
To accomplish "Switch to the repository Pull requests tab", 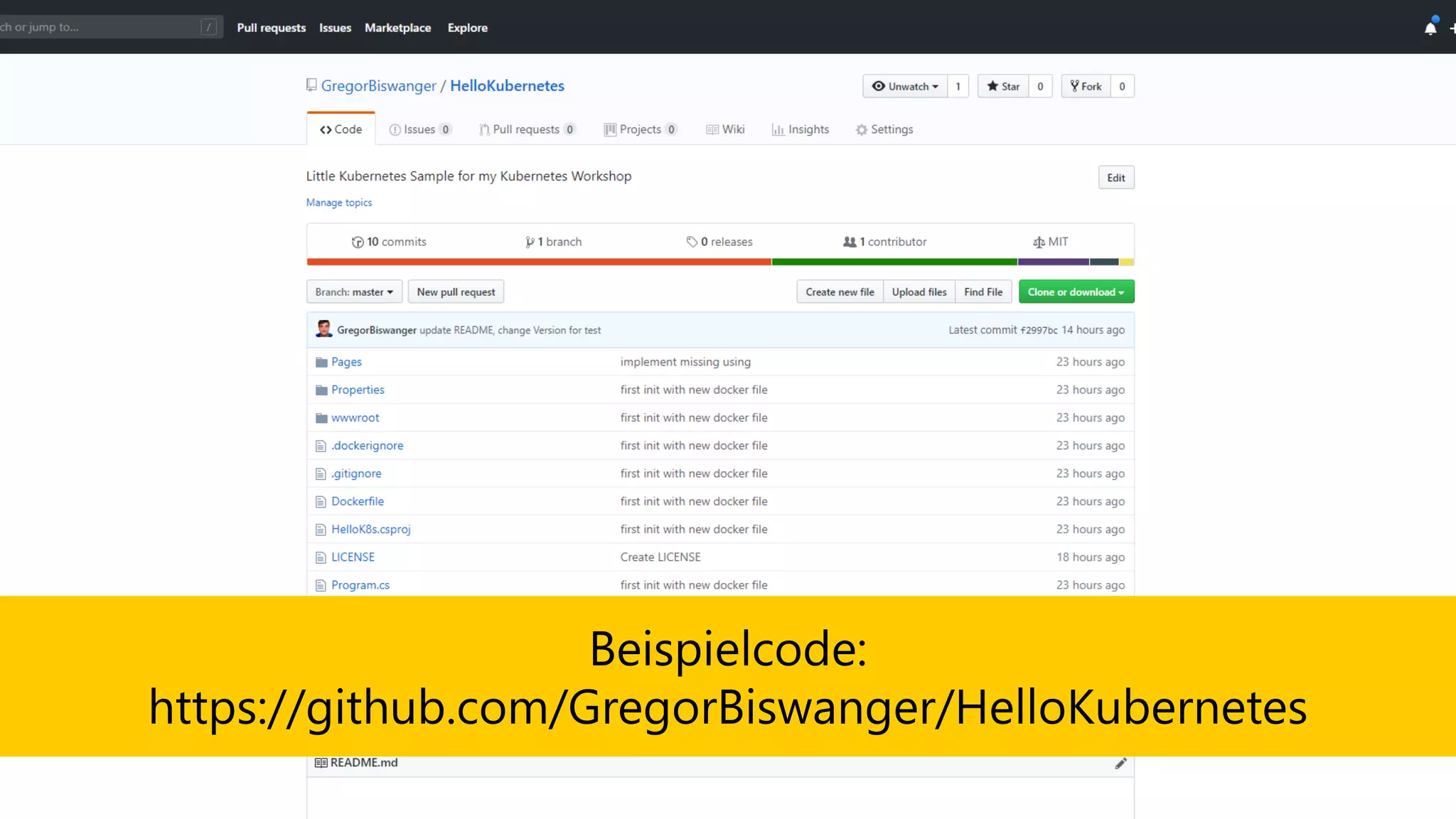I will click(527, 129).
